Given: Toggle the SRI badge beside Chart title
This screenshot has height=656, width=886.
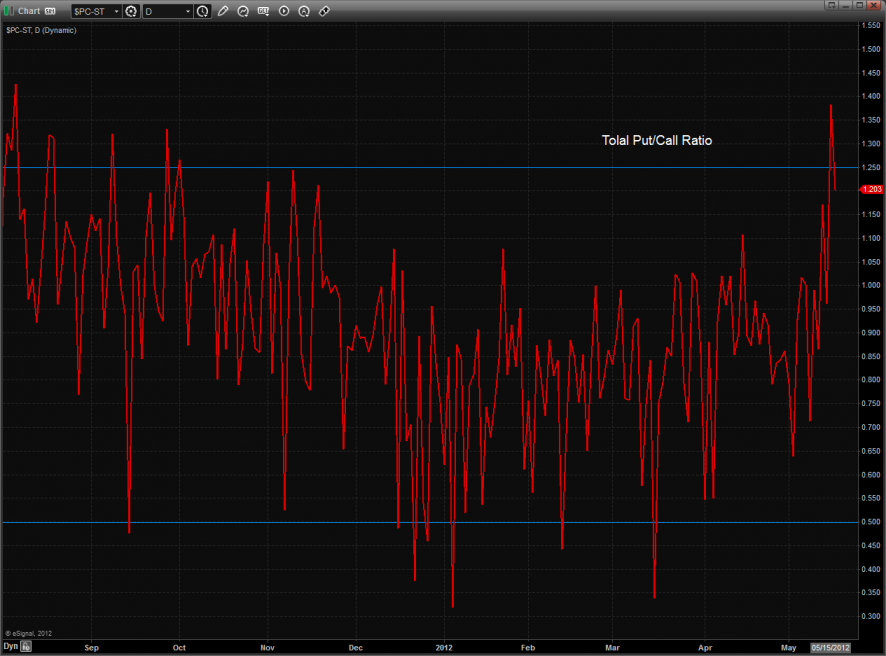Looking at the screenshot, I should coord(50,11).
